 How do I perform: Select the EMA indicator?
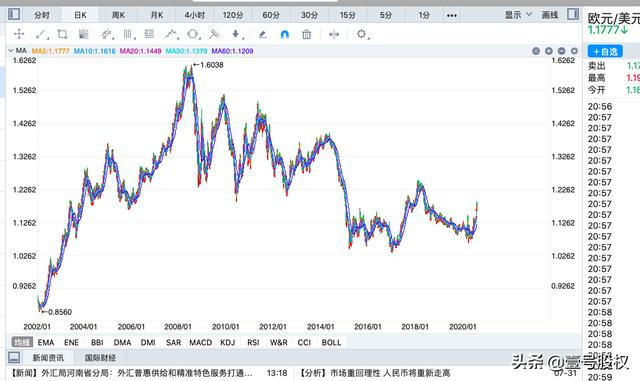(46, 342)
